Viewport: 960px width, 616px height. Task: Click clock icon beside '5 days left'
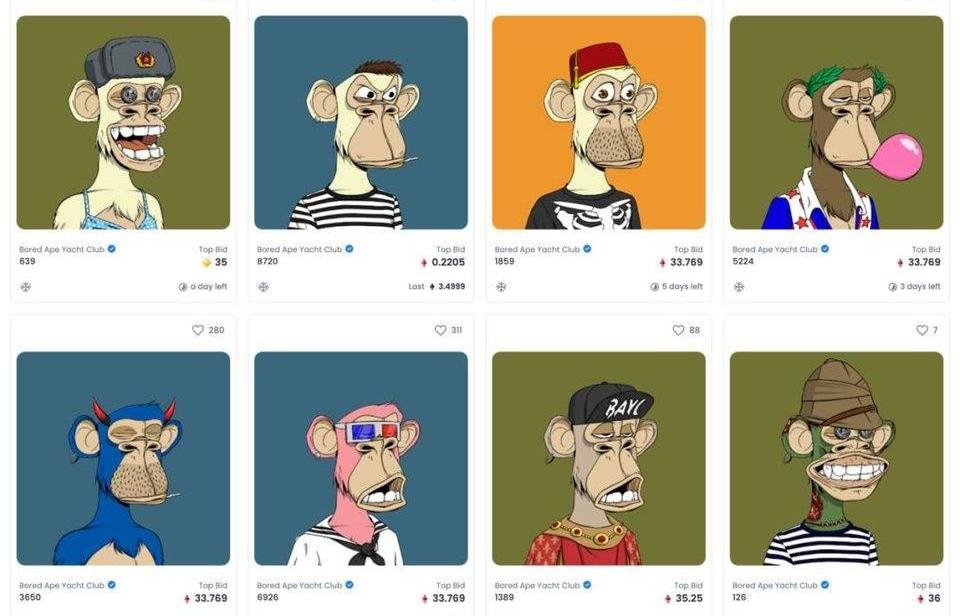[x=654, y=287]
